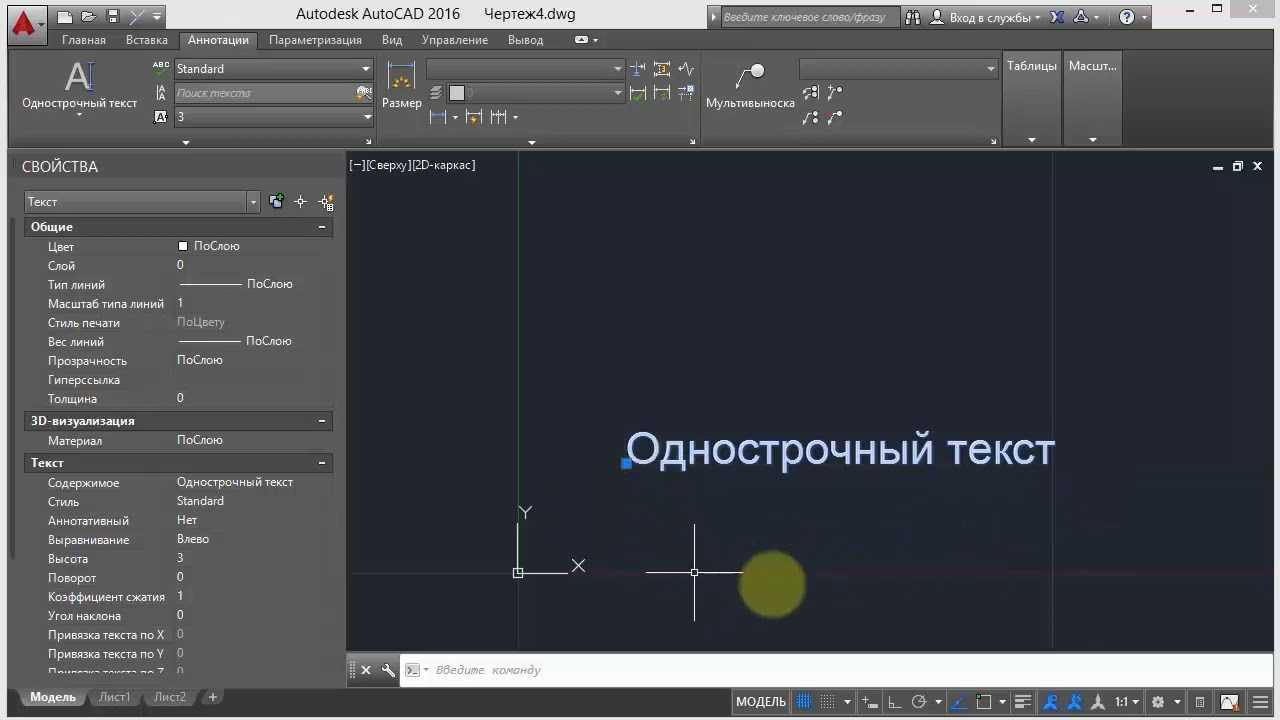Toggle annotation objects visibility in status bar
Viewport: 1280px width, 720px height.
coord(1051,702)
